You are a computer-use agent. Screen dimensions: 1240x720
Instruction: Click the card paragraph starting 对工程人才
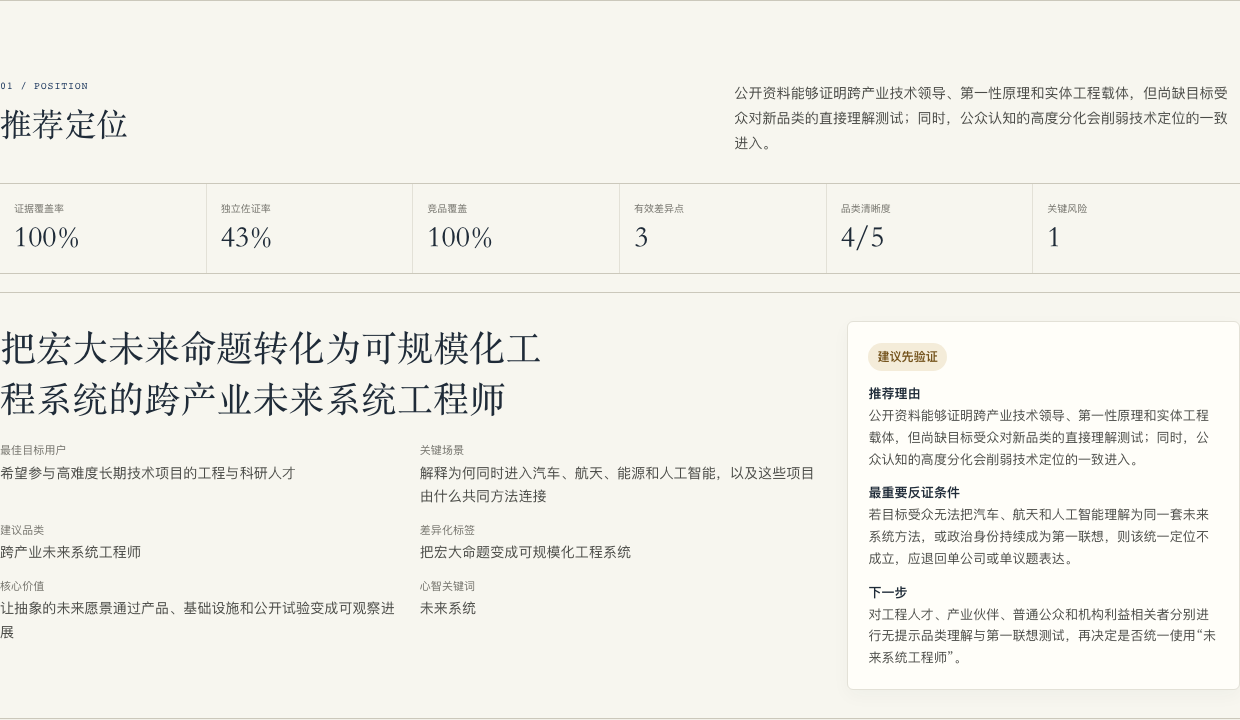tap(1042, 636)
